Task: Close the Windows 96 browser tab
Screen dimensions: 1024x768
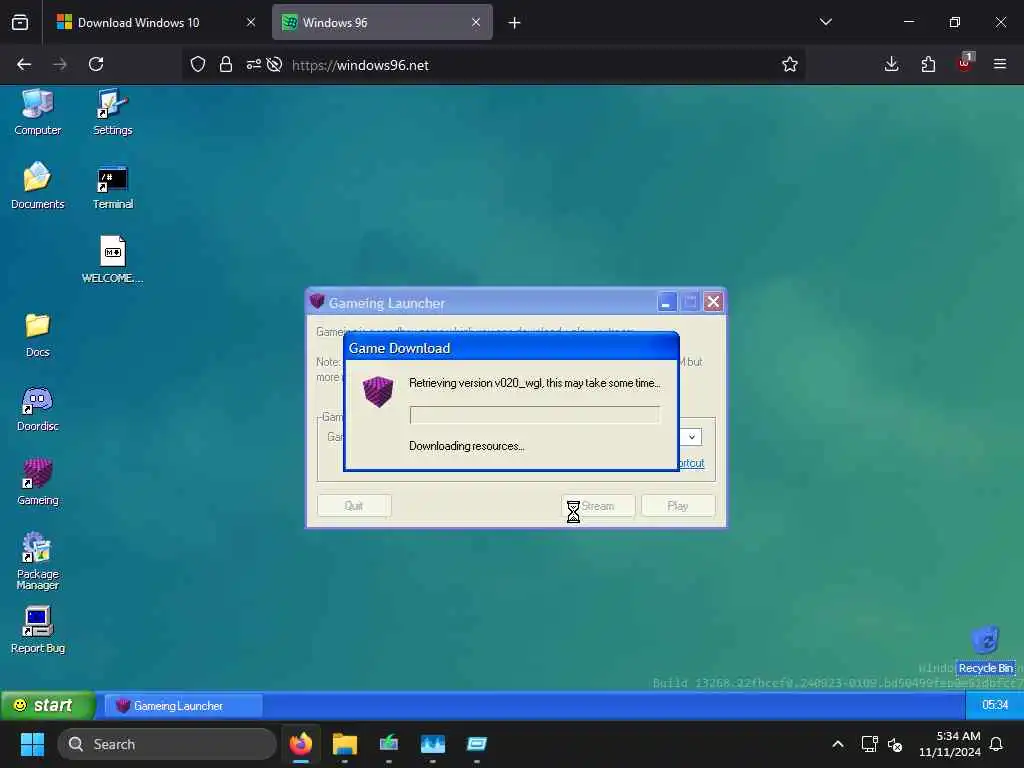Action: point(476,22)
